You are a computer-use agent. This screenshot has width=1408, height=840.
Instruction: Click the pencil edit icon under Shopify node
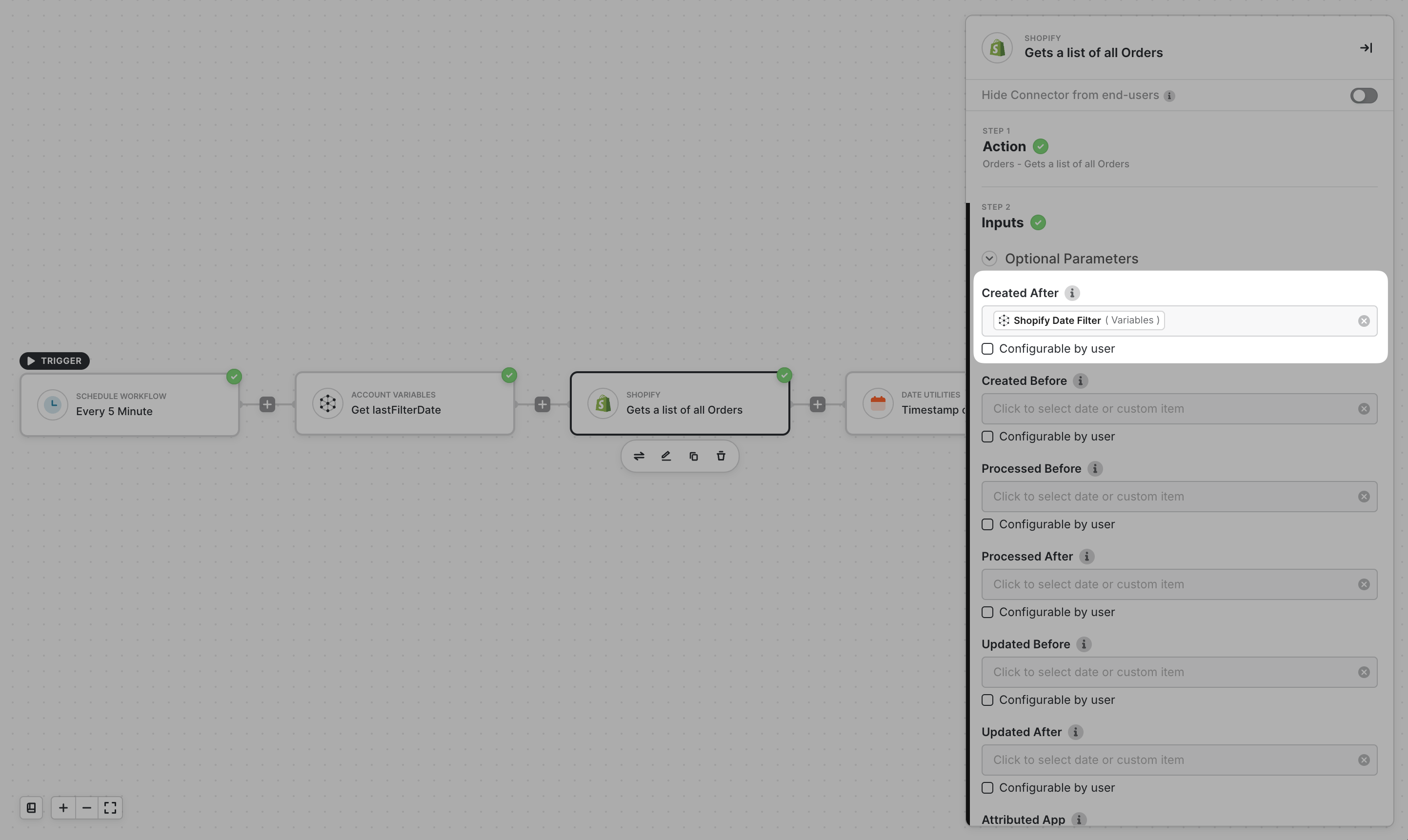click(666, 456)
